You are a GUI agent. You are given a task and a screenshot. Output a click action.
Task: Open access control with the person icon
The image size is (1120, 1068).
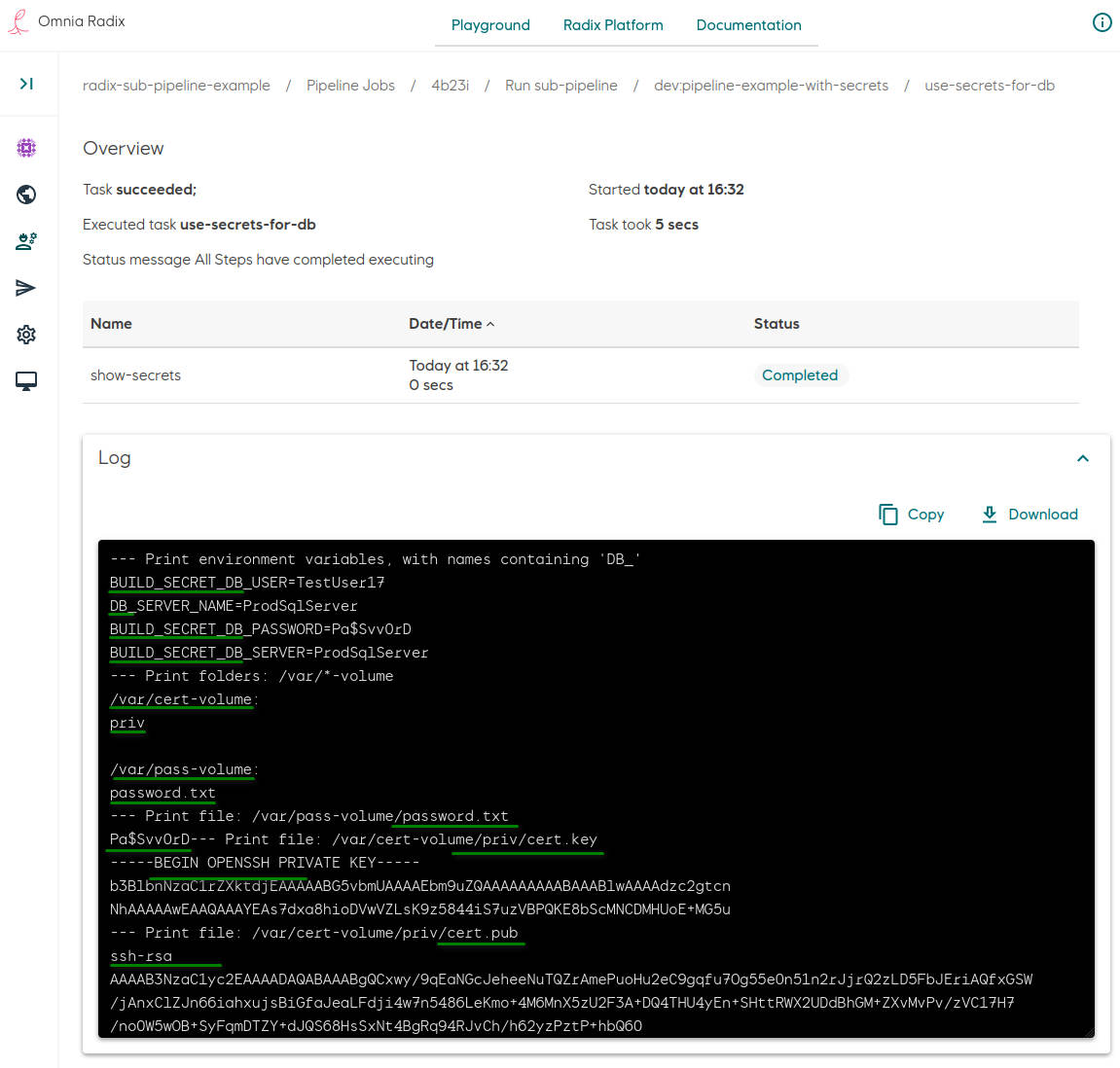click(26, 241)
